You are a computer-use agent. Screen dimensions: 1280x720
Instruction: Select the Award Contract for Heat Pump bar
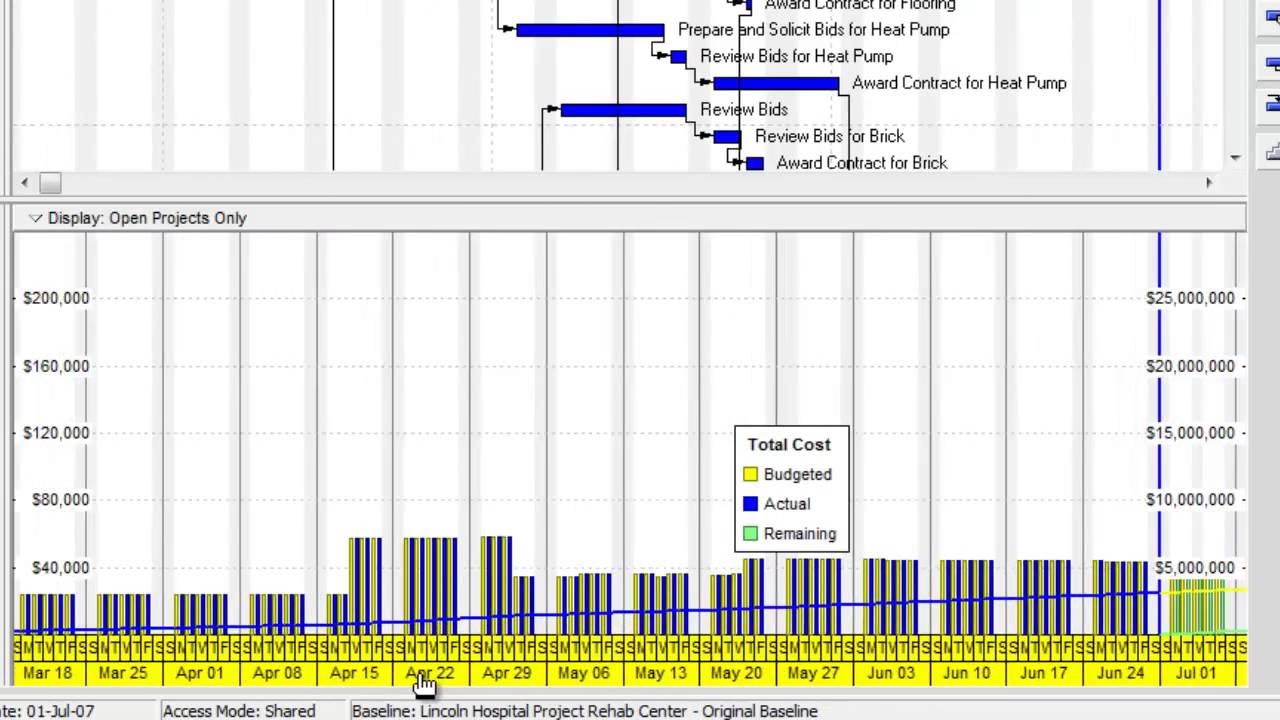click(x=776, y=84)
